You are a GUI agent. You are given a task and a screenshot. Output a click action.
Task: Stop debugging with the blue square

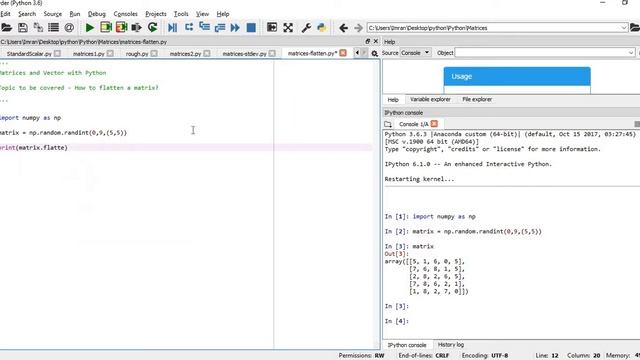251,27
